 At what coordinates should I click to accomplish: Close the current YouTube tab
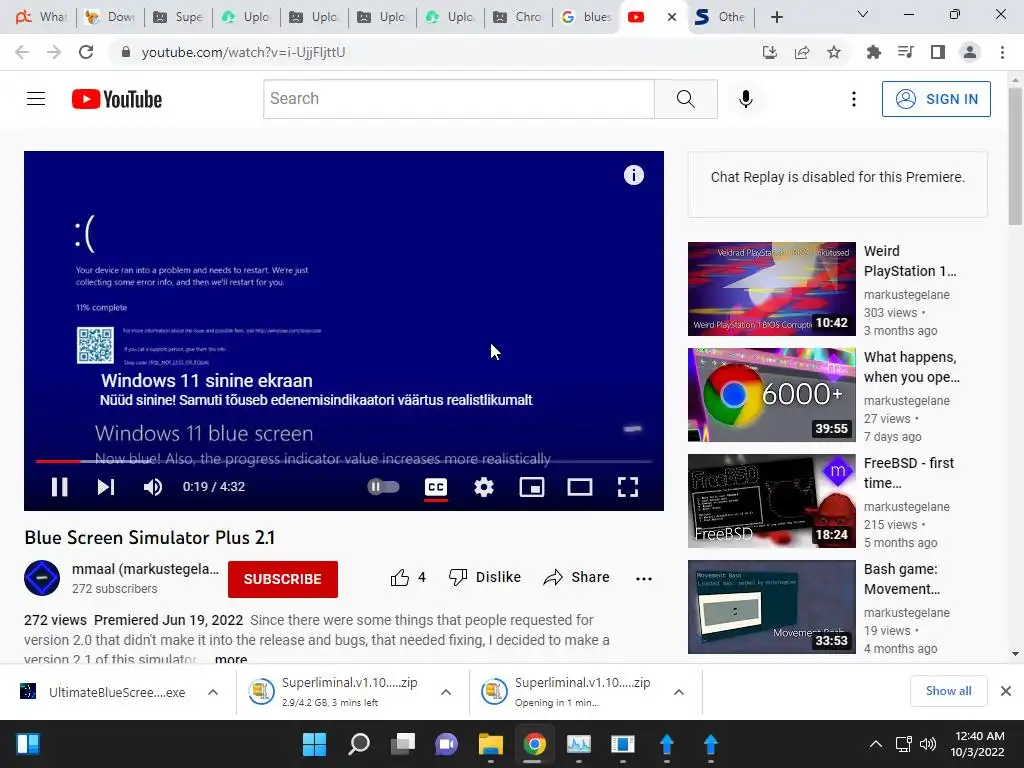(671, 17)
